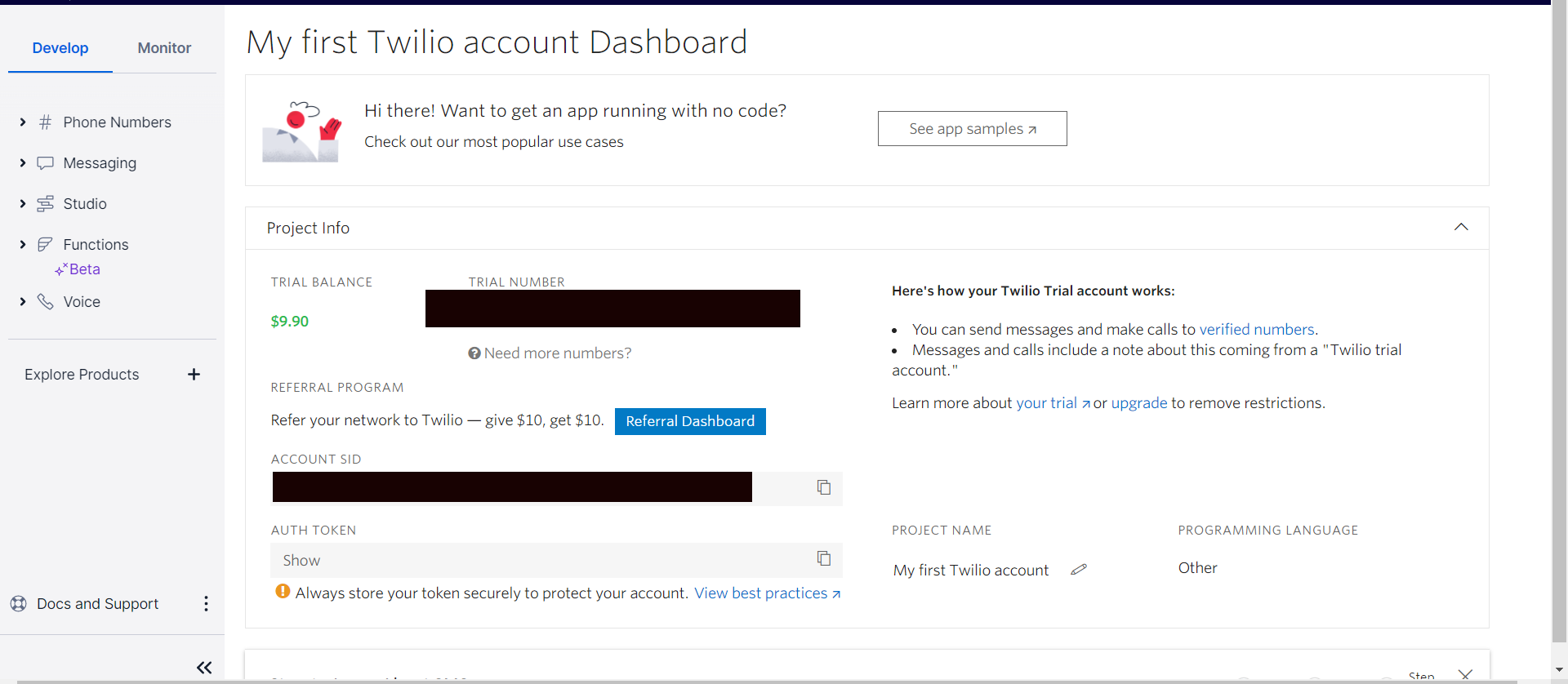Viewport: 1568px width, 684px height.
Task: Open Functions in the sidebar
Action: coord(96,245)
